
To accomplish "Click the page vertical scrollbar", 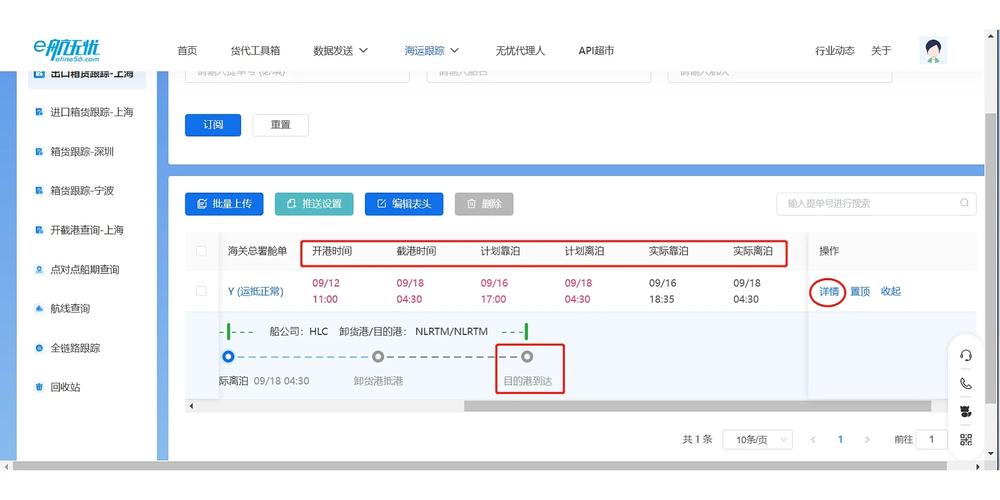I will [990, 259].
